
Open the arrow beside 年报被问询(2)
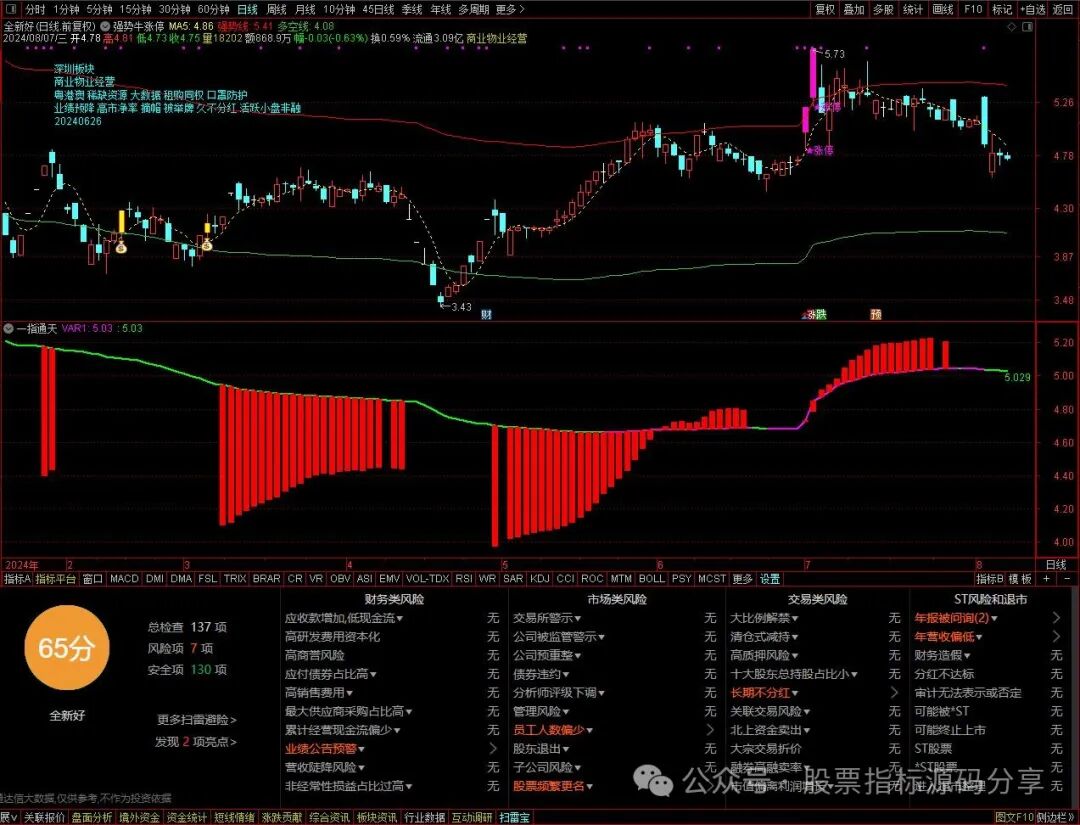(1057, 618)
